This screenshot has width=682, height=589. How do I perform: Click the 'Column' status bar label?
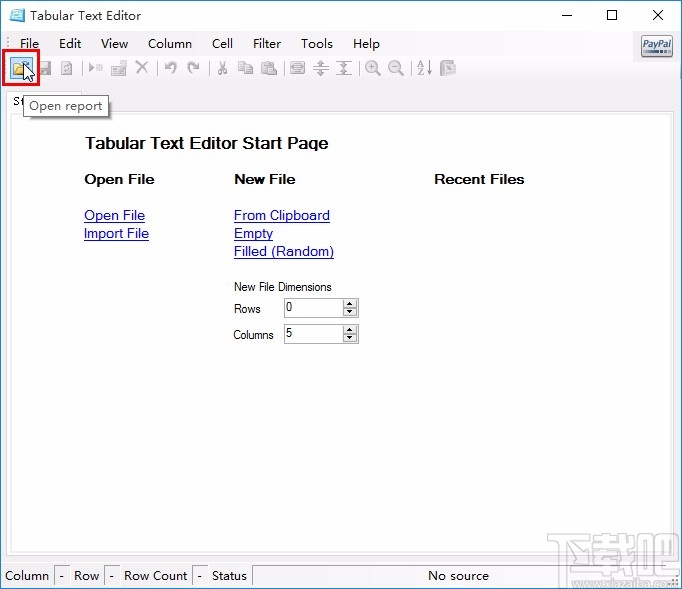(27, 576)
